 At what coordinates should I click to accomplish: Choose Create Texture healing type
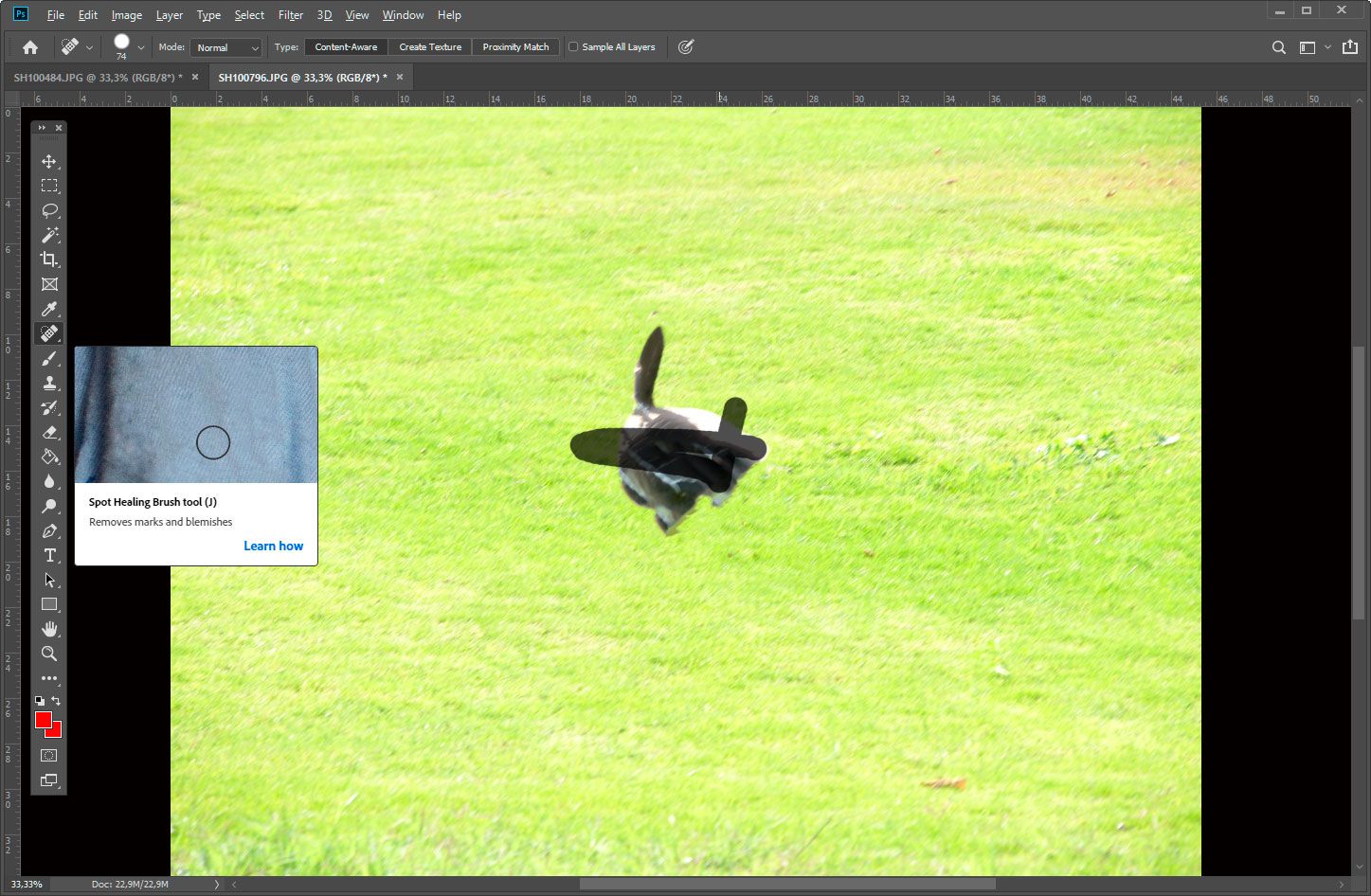430,46
